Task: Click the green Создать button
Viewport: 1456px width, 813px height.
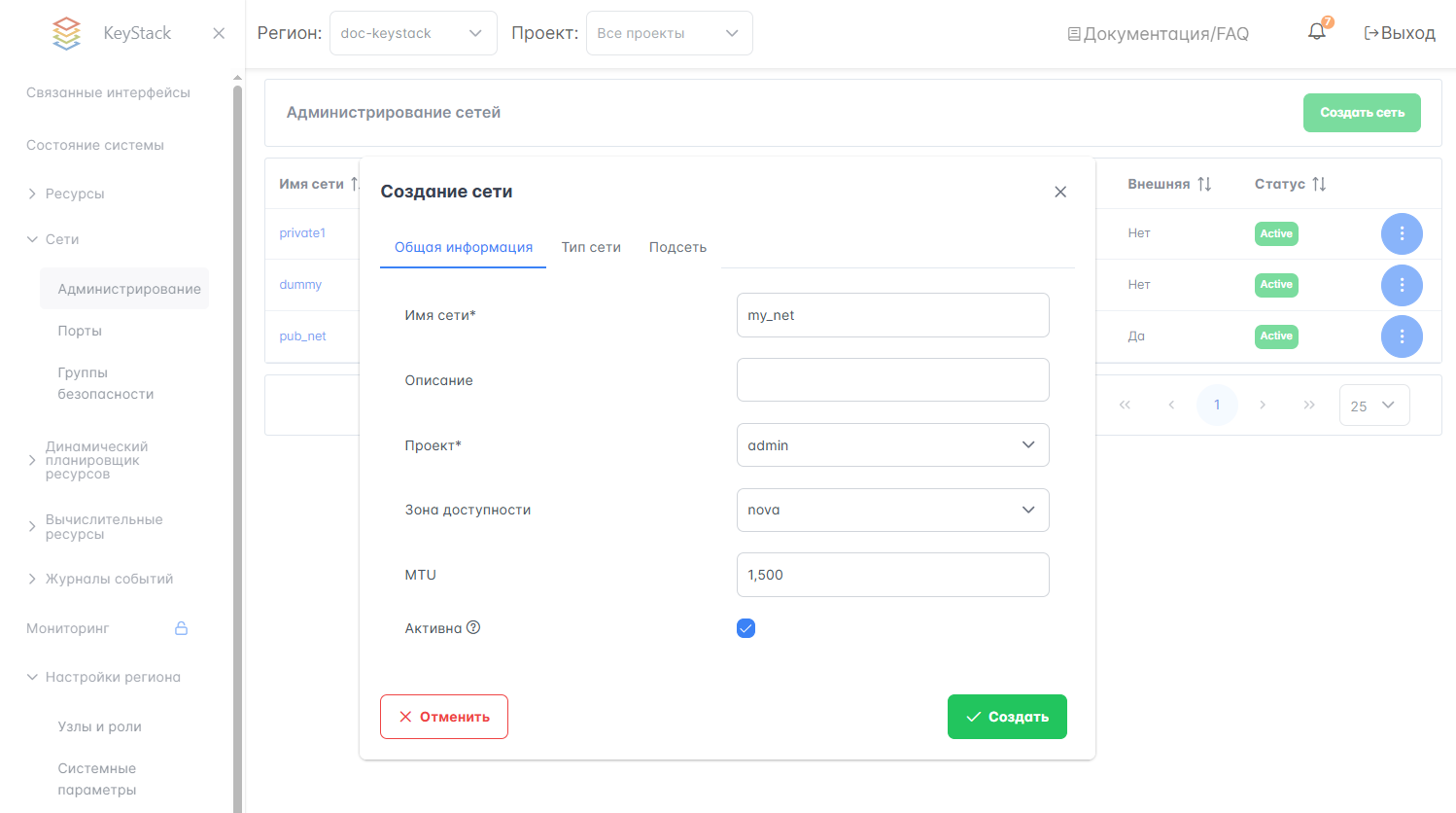Action: click(1007, 717)
